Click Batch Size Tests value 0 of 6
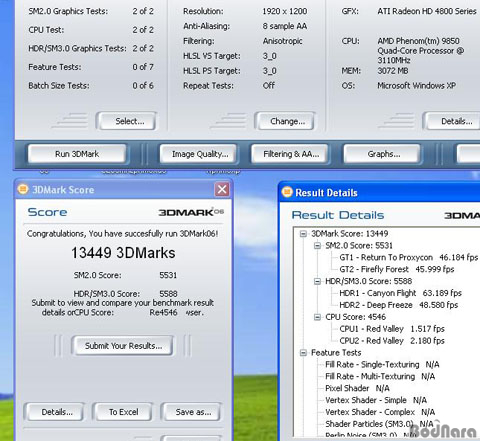Screen dimensions: 480x441 point(143,86)
